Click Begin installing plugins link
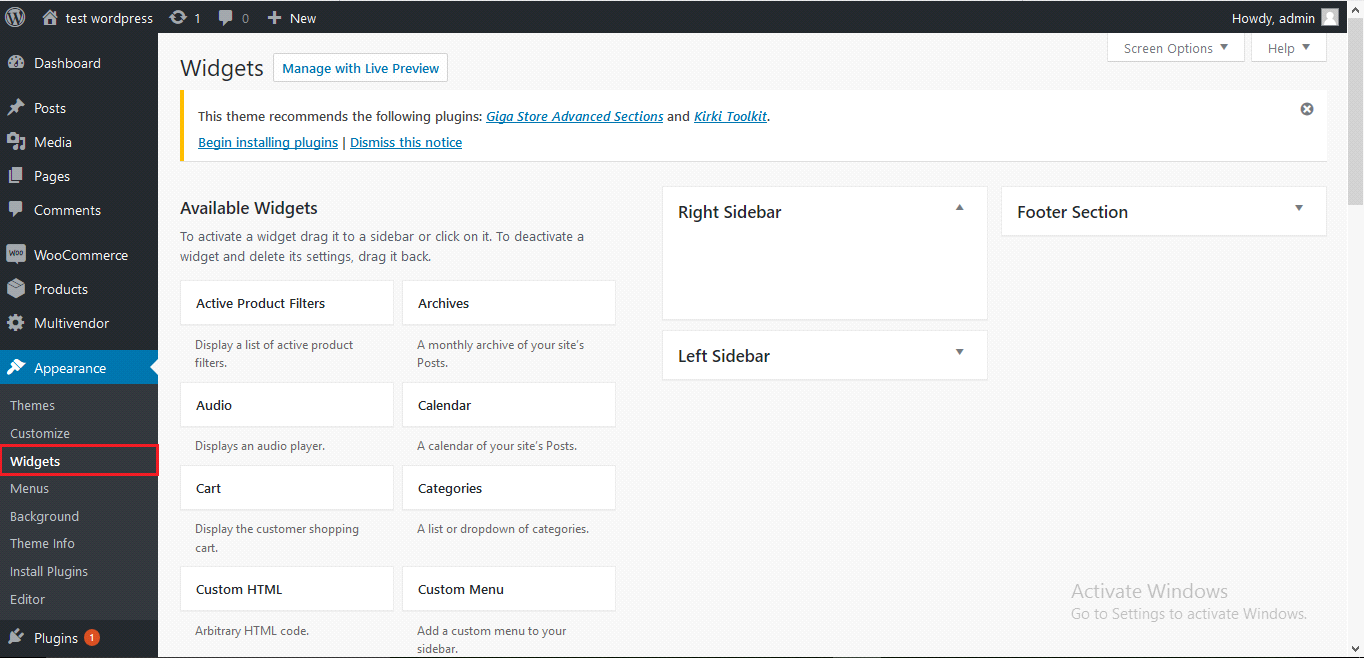The height and width of the screenshot is (658, 1364). click(x=268, y=142)
